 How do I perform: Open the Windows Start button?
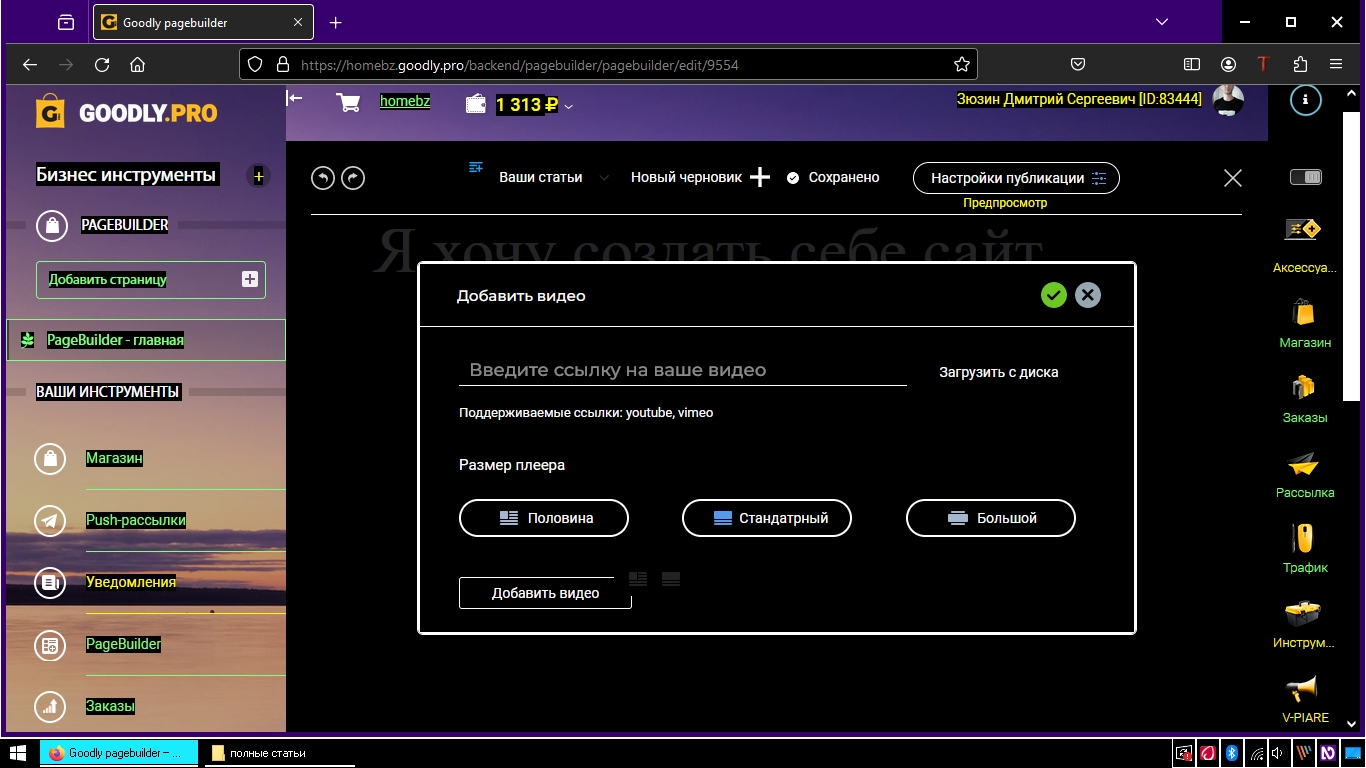tap(18, 753)
